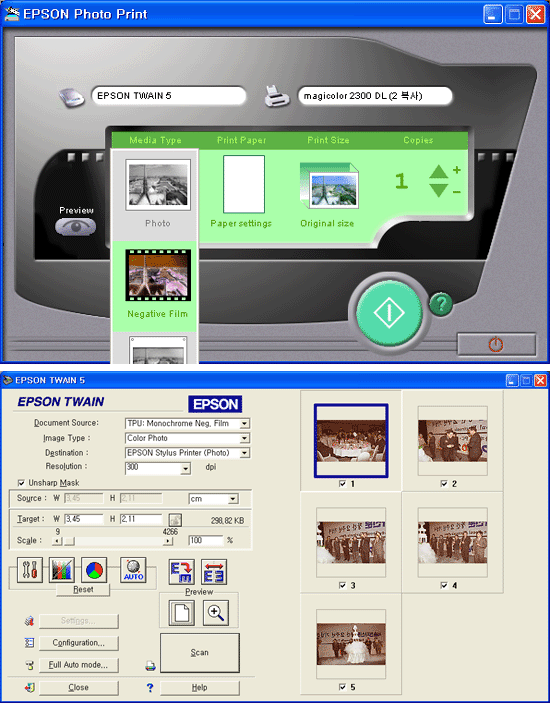Image resolution: width=550 pixels, height=705 pixels.
Task: Start printing with the green diamond button
Action: click(389, 312)
